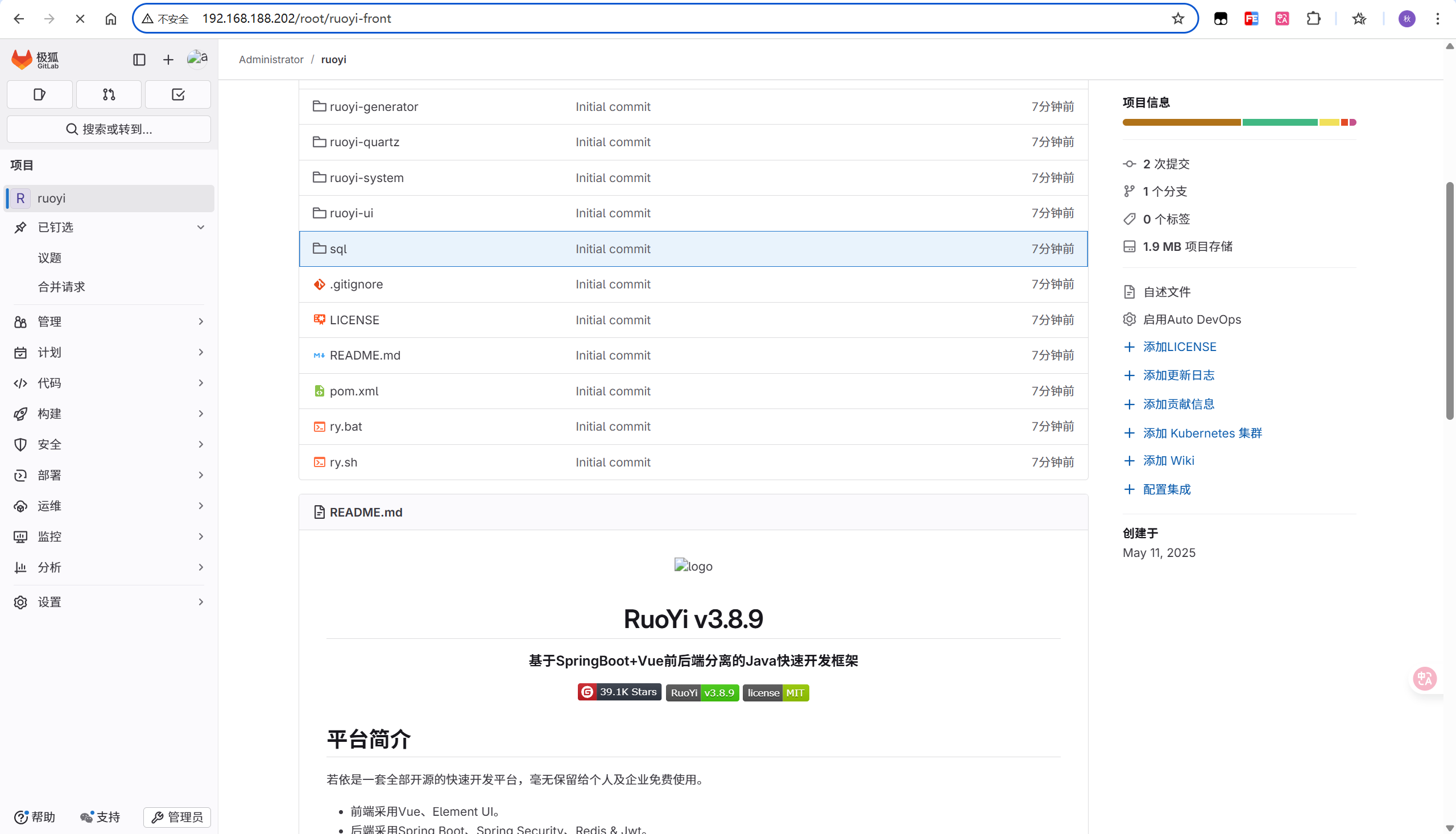Screen dimensions: 1456x834
Task: Stop page loading with X button
Action: (x=80, y=18)
